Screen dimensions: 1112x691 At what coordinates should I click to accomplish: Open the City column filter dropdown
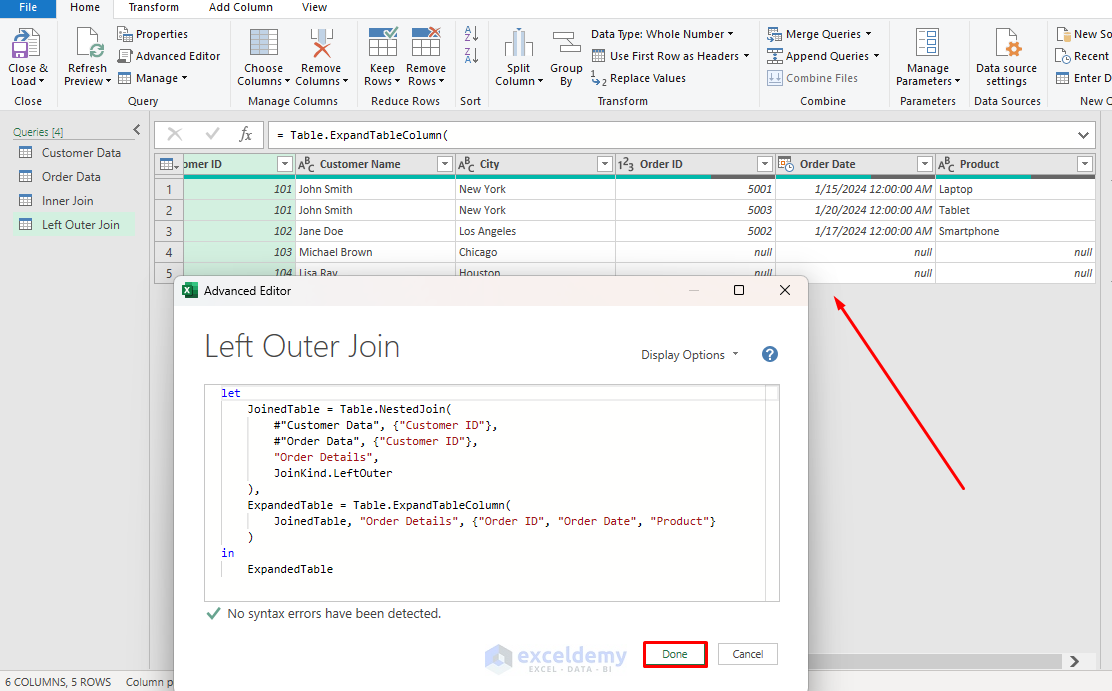pos(605,165)
